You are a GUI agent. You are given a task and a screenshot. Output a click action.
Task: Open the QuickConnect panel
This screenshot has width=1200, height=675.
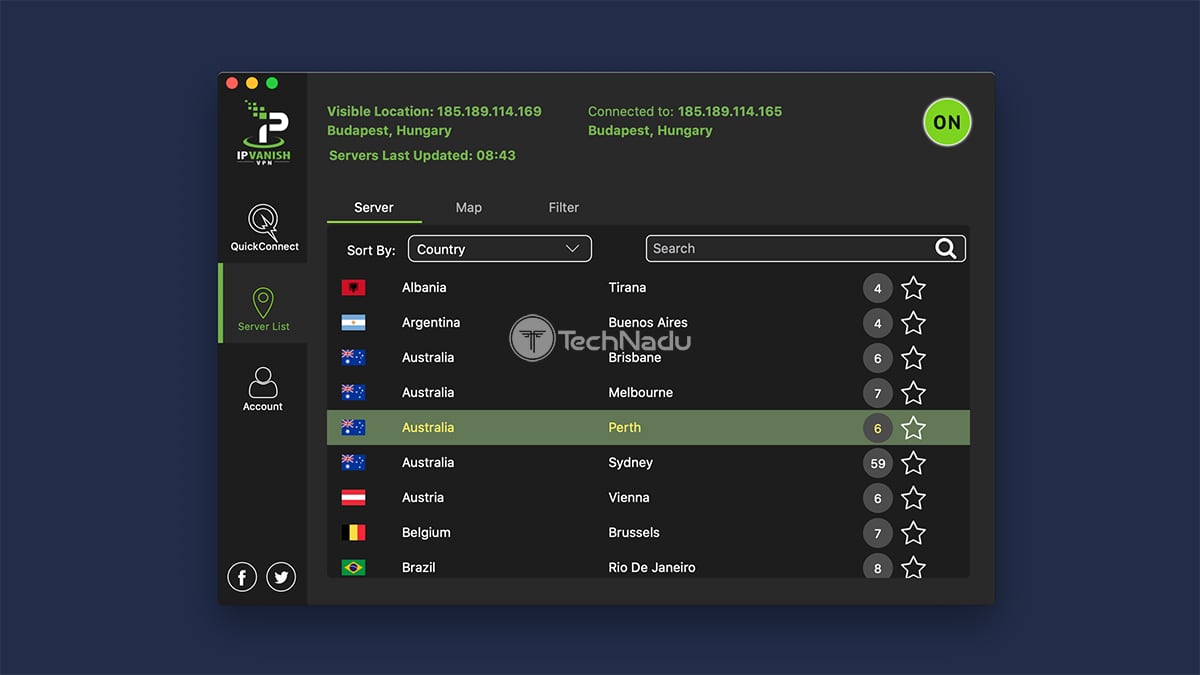pyautogui.click(x=264, y=228)
